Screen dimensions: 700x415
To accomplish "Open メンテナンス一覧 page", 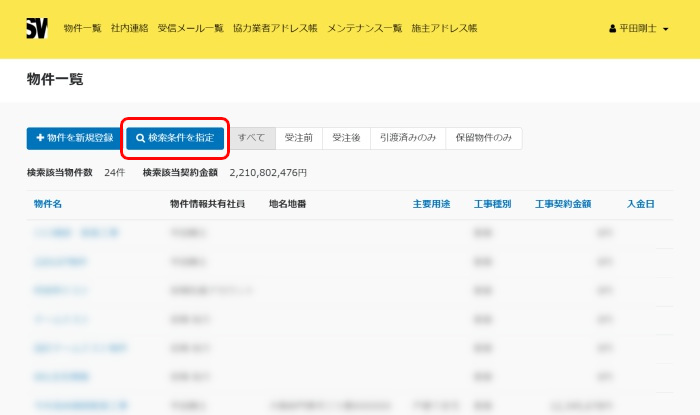I will click(365, 29).
